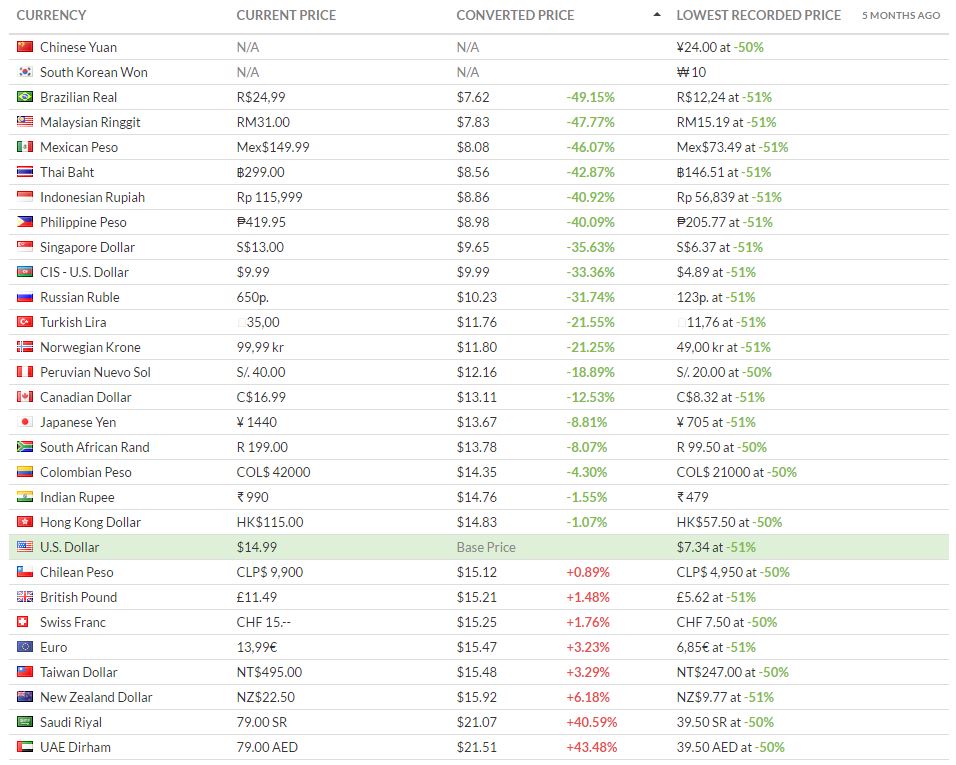Click the Converted Price column header
This screenshot has height=765, width=956.
[515, 15]
